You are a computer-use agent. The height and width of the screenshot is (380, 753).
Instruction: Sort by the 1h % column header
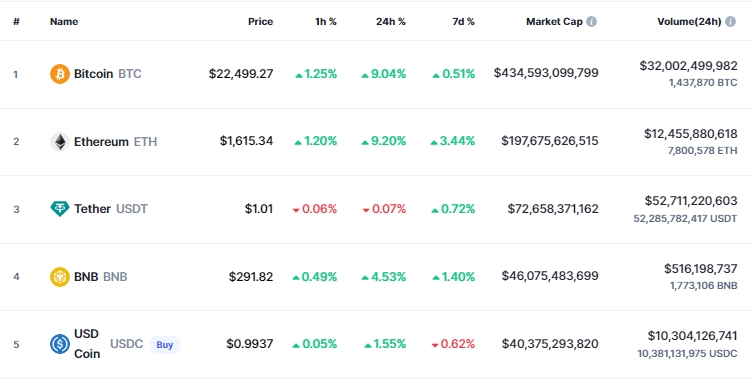[x=326, y=22]
